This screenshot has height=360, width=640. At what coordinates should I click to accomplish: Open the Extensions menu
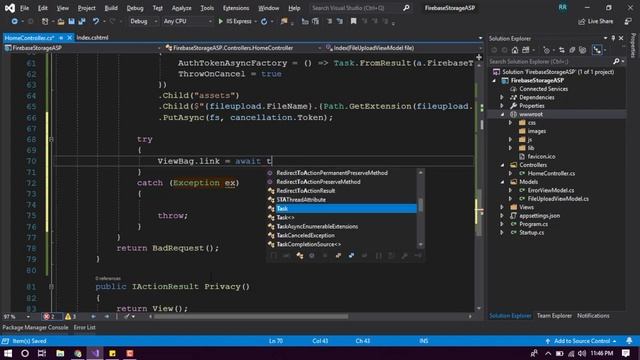(x=236, y=8)
